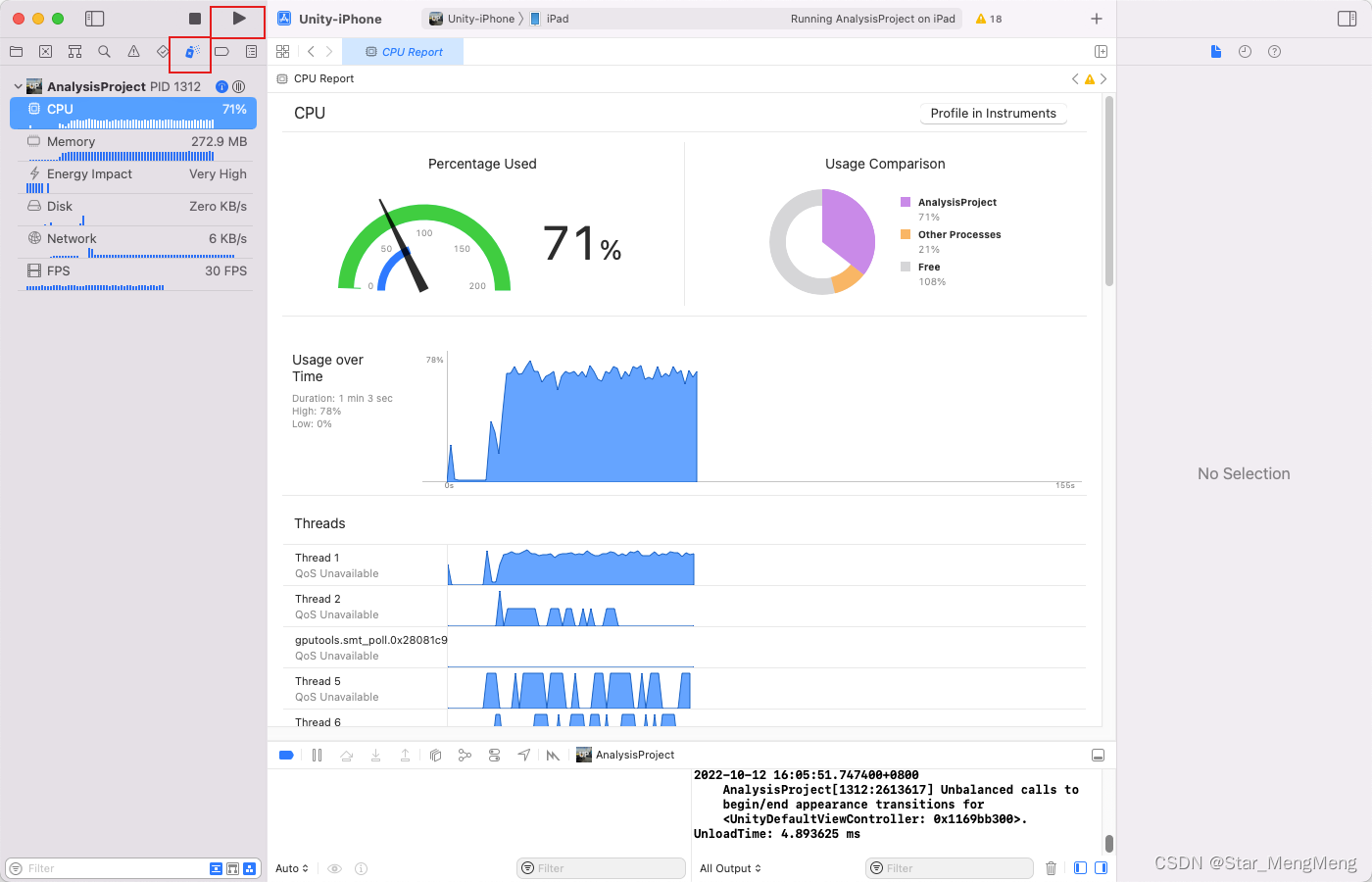
Task: Go back in editor history
Action: coord(311,52)
